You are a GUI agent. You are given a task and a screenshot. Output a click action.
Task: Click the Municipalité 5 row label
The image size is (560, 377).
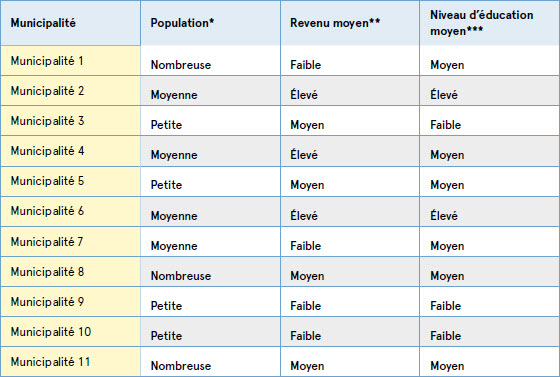point(70,181)
